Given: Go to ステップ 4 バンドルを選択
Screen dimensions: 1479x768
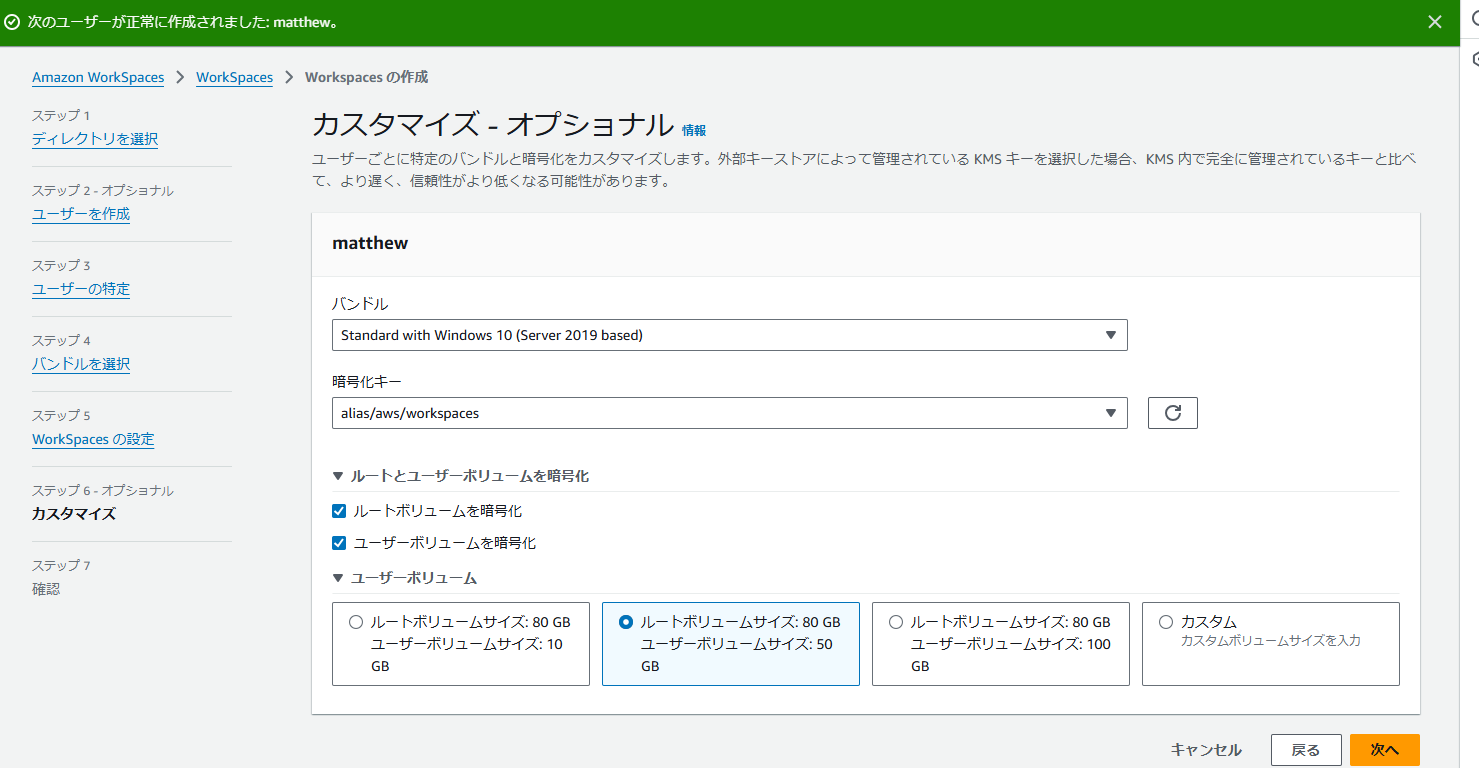Looking at the screenshot, I should click(x=80, y=364).
